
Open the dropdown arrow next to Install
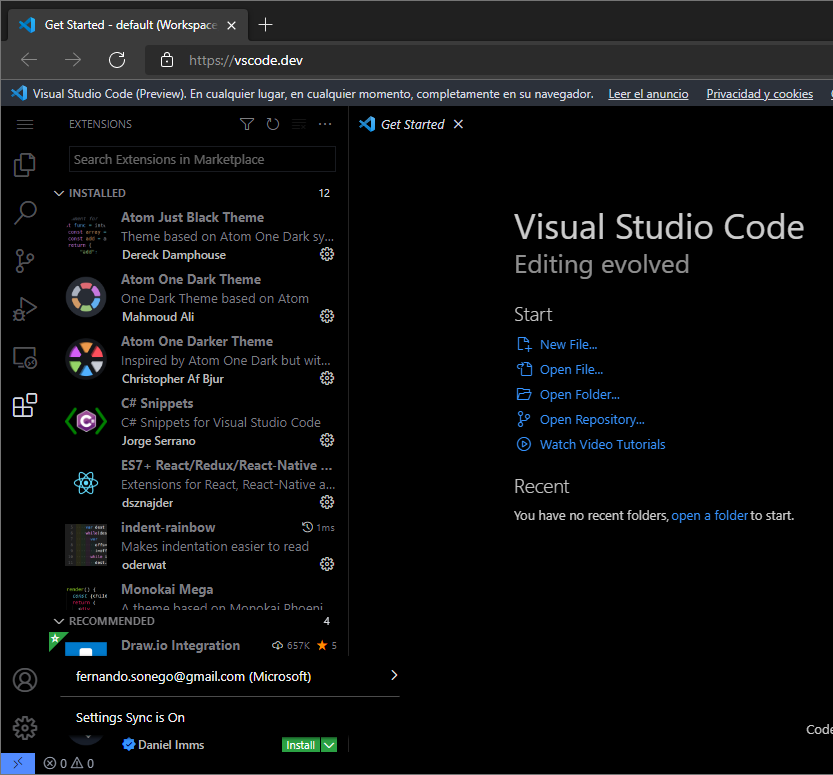[330, 744]
